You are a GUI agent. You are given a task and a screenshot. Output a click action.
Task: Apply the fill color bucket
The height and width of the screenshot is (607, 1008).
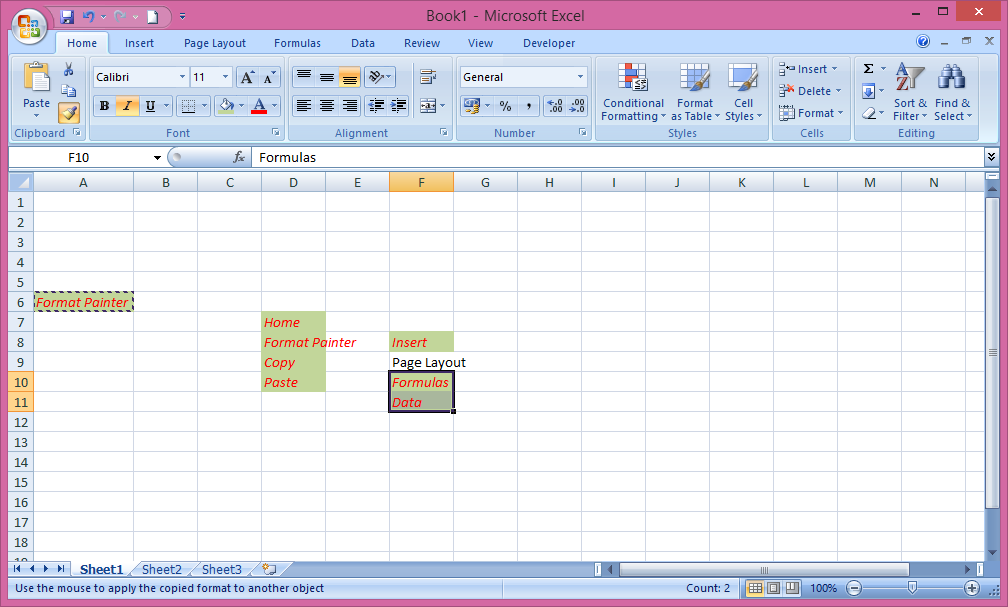click(226, 106)
